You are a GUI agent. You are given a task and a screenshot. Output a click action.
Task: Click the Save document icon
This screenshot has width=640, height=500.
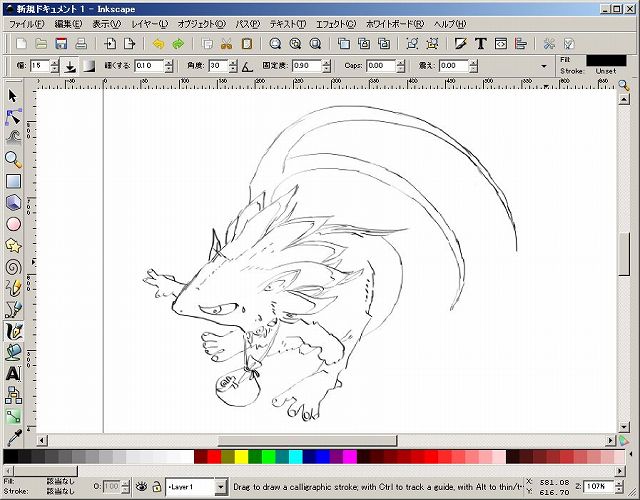(x=61, y=44)
